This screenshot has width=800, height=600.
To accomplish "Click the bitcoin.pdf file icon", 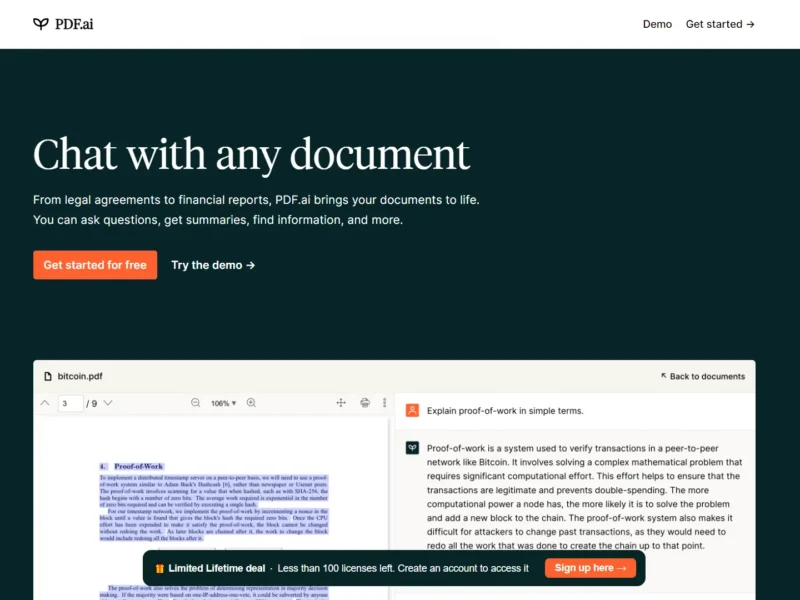I will pos(47,377).
